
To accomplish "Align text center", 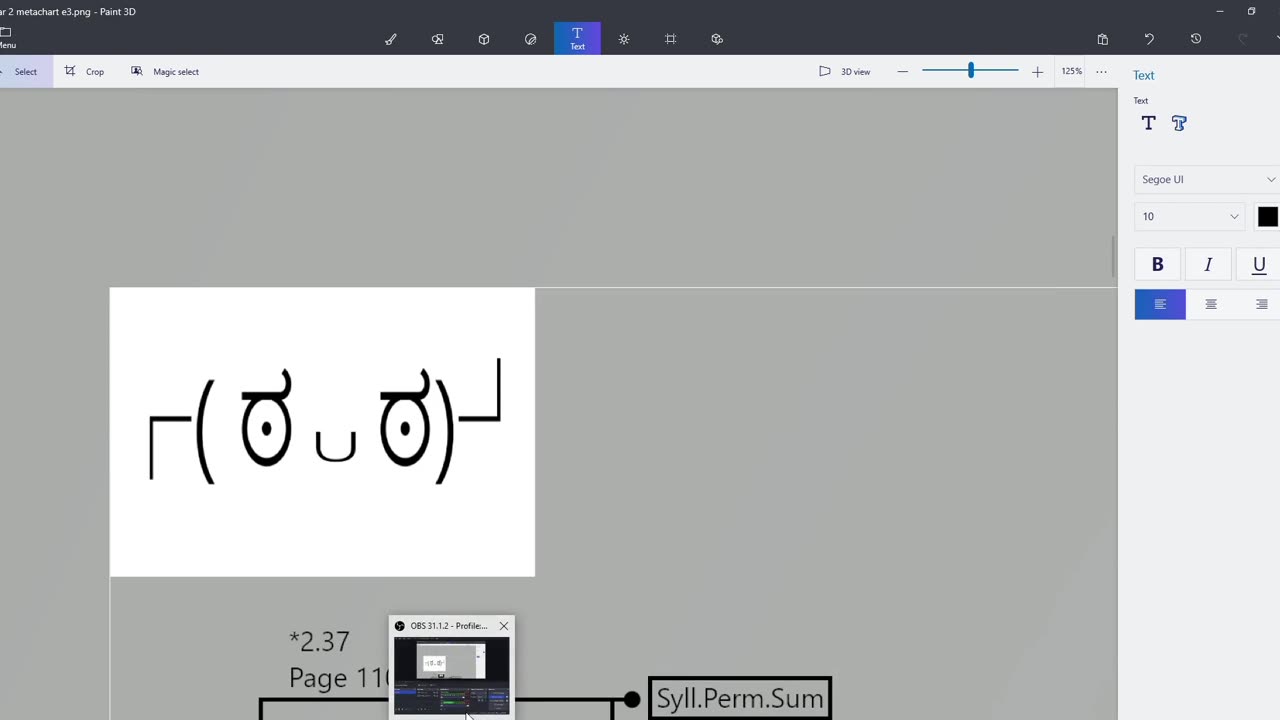I will [1211, 304].
